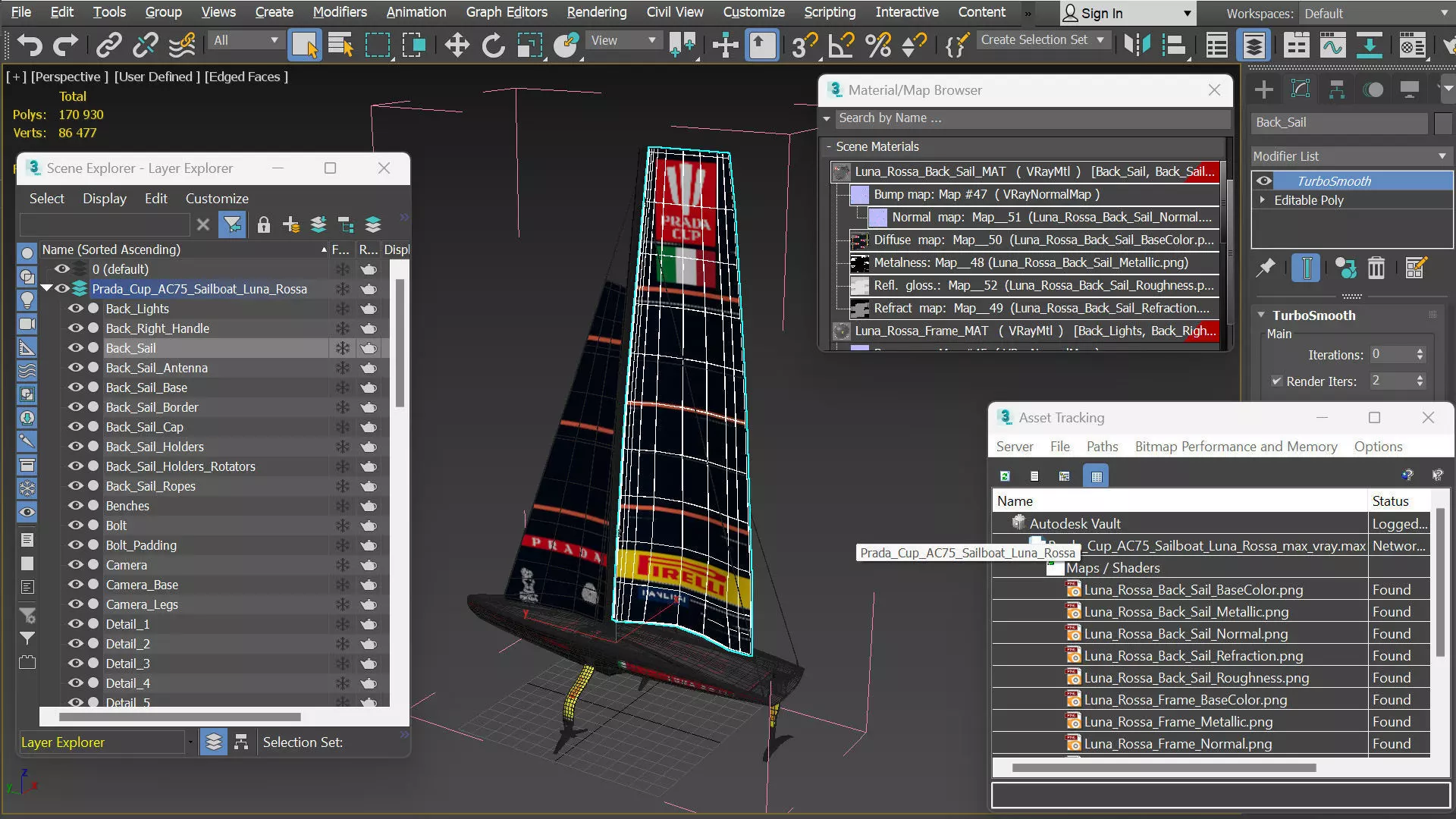Uncheck the Render Iters checkbox
This screenshot has height=819, width=1456.
click(x=1276, y=381)
